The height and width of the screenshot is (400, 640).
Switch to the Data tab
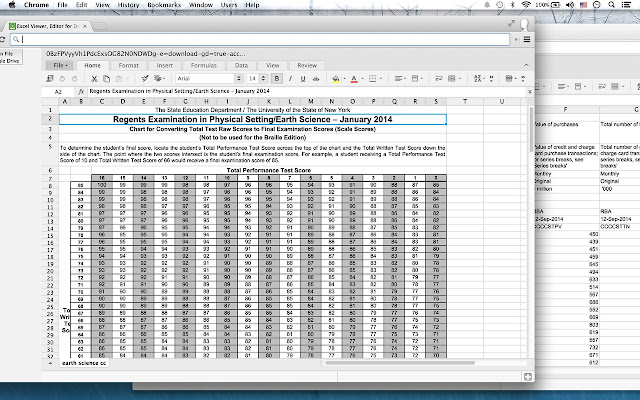241,65
